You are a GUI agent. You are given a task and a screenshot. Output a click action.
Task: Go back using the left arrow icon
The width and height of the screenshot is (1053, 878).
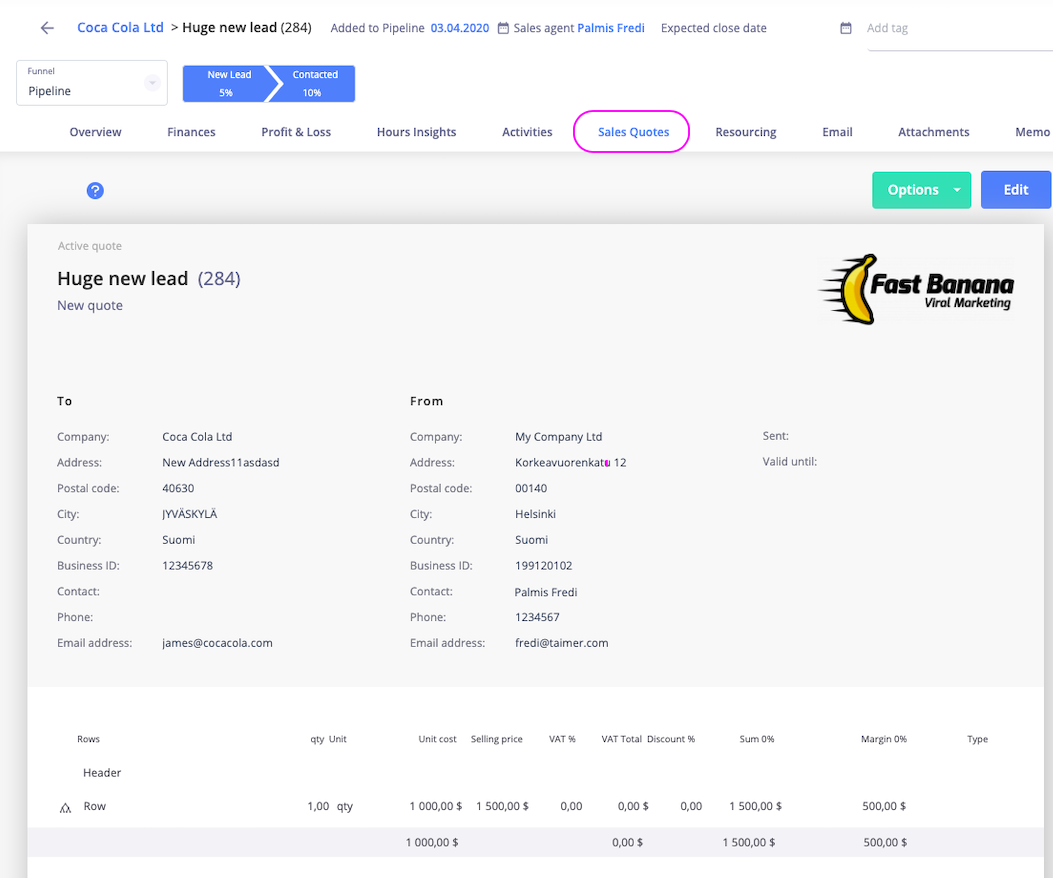(47, 28)
